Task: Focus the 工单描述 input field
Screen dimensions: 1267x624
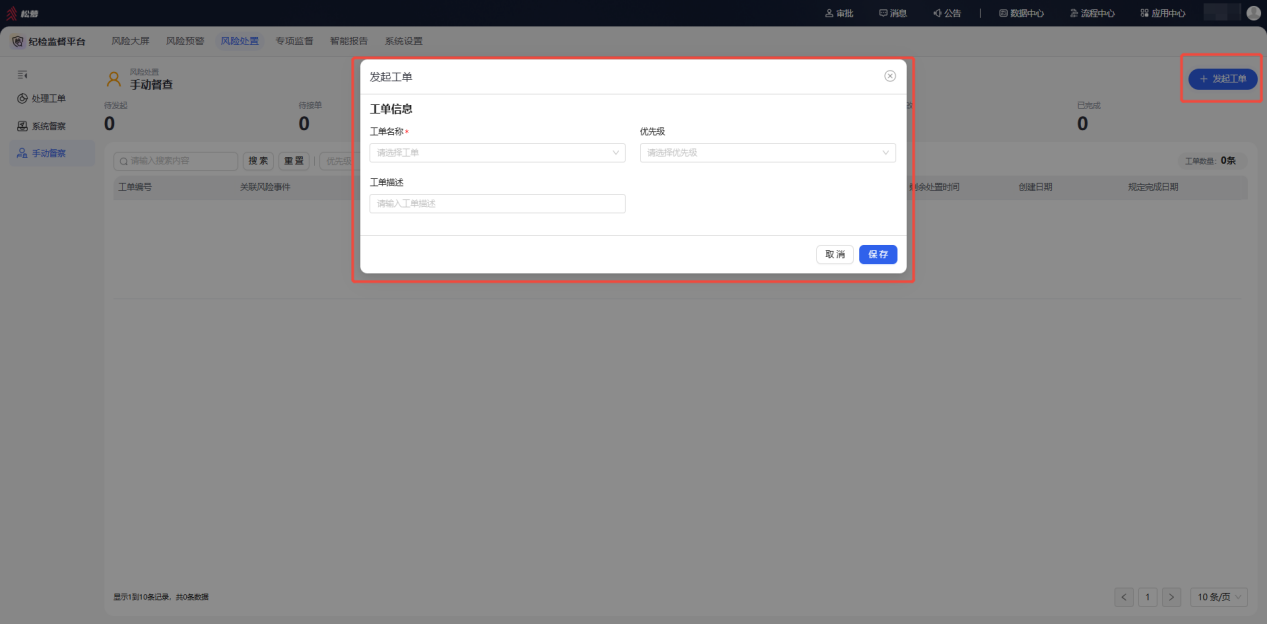Action: click(x=497, y=203)
